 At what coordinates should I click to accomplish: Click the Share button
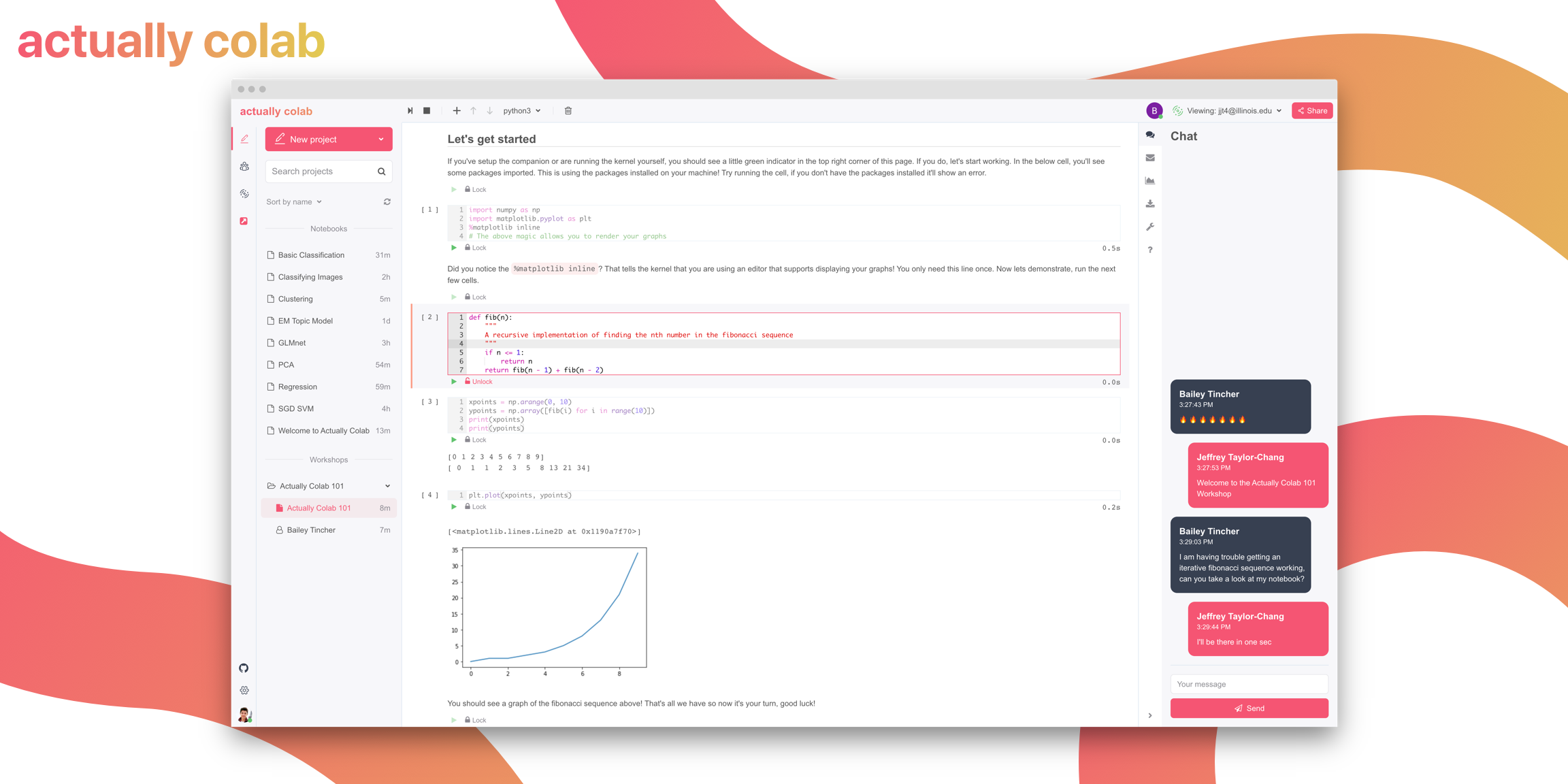click(1311, 110)
